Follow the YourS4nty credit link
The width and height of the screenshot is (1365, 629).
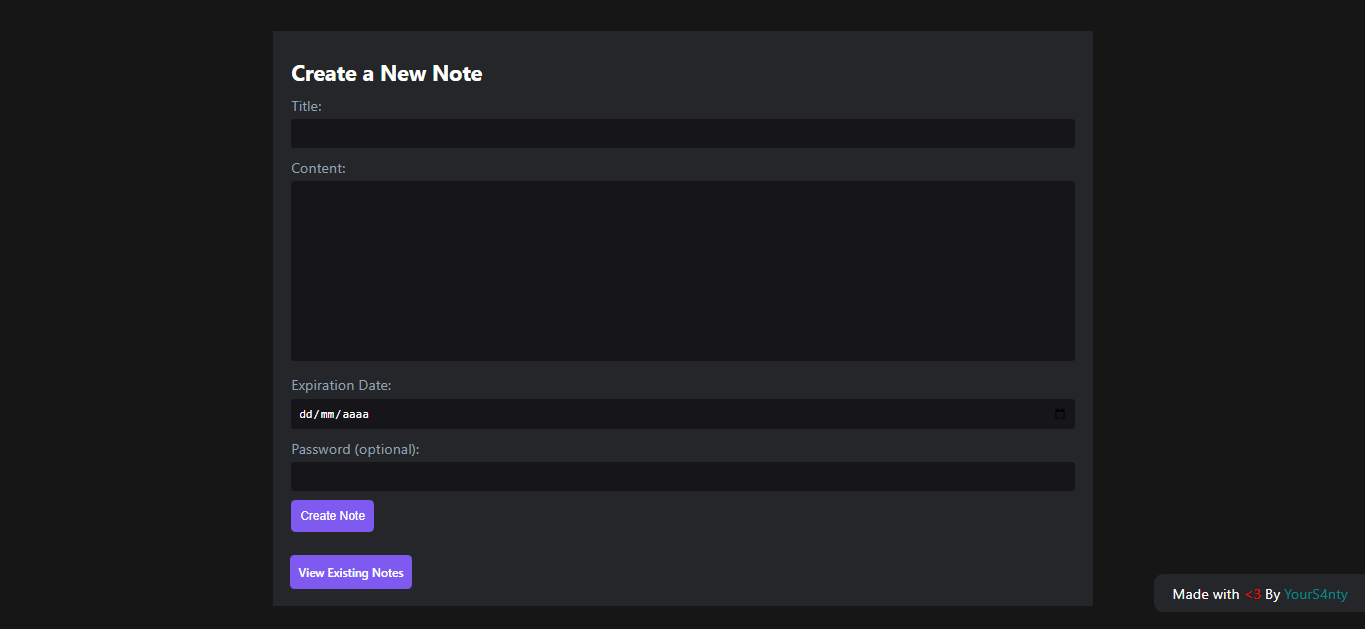[1315, 594]
